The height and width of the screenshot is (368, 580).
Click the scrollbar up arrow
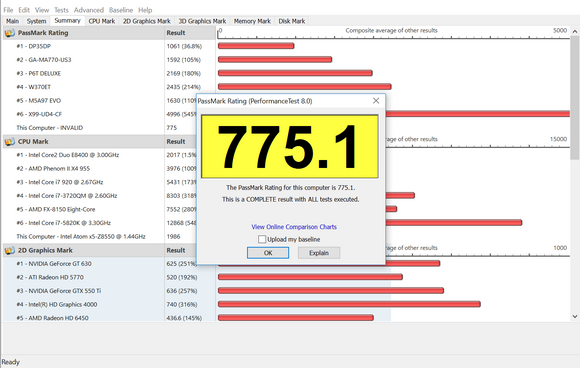(x=575, y=32)
